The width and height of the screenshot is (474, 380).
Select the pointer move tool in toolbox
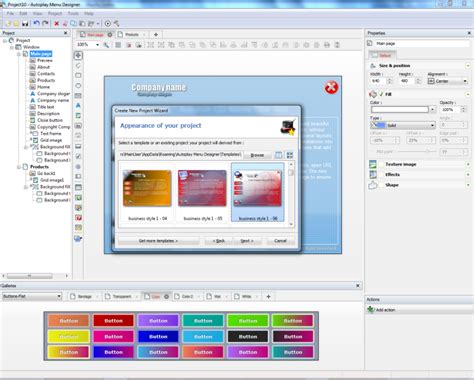click(x=78, y=55)
